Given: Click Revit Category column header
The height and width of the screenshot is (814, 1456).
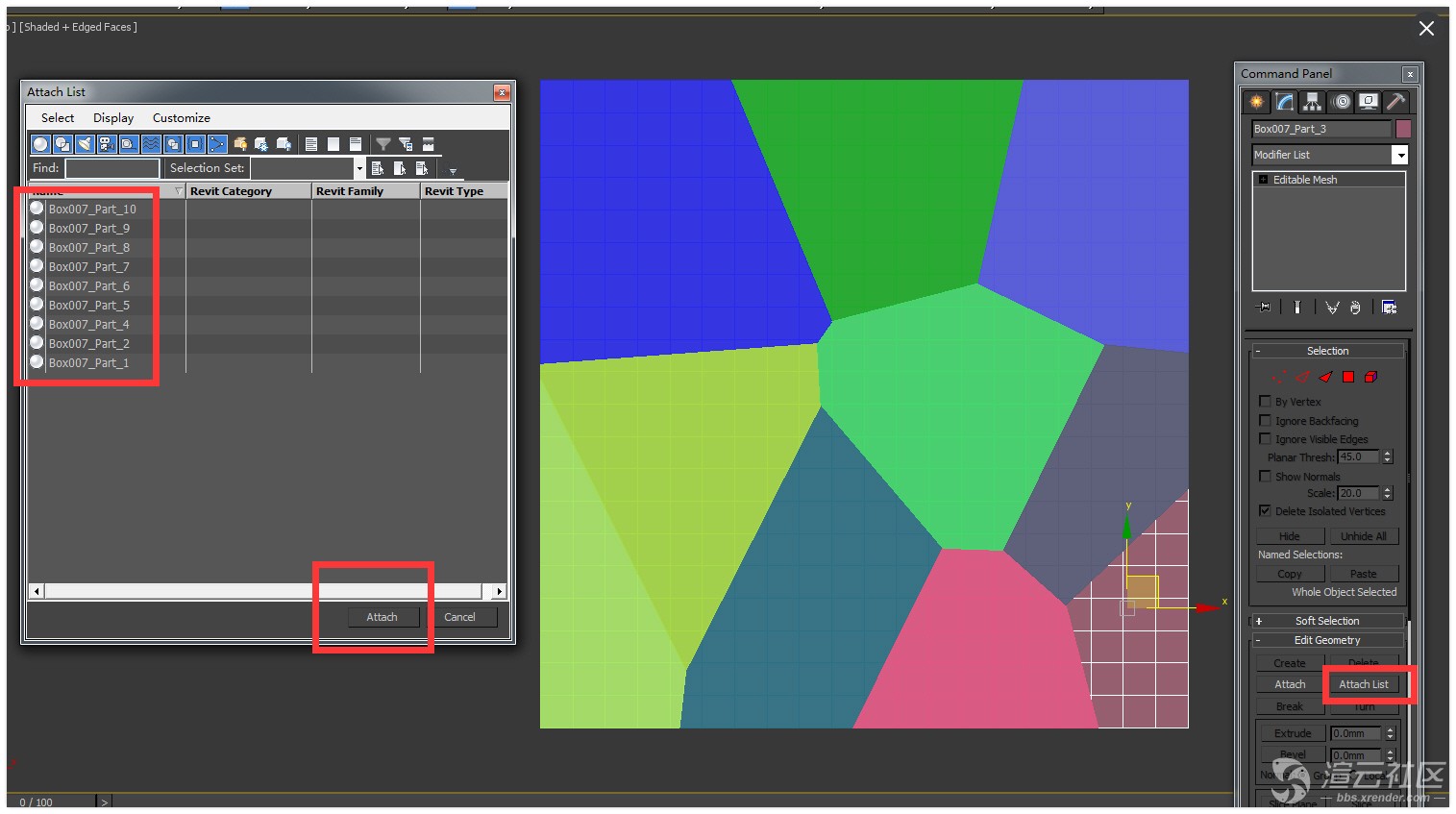Looking at the screenshot, I should 249,191.
